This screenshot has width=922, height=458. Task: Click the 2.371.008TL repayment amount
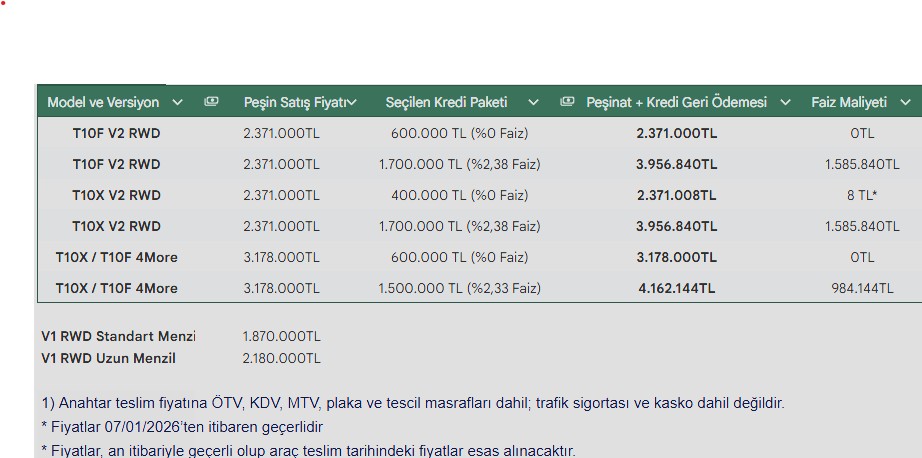pos(676,195)
